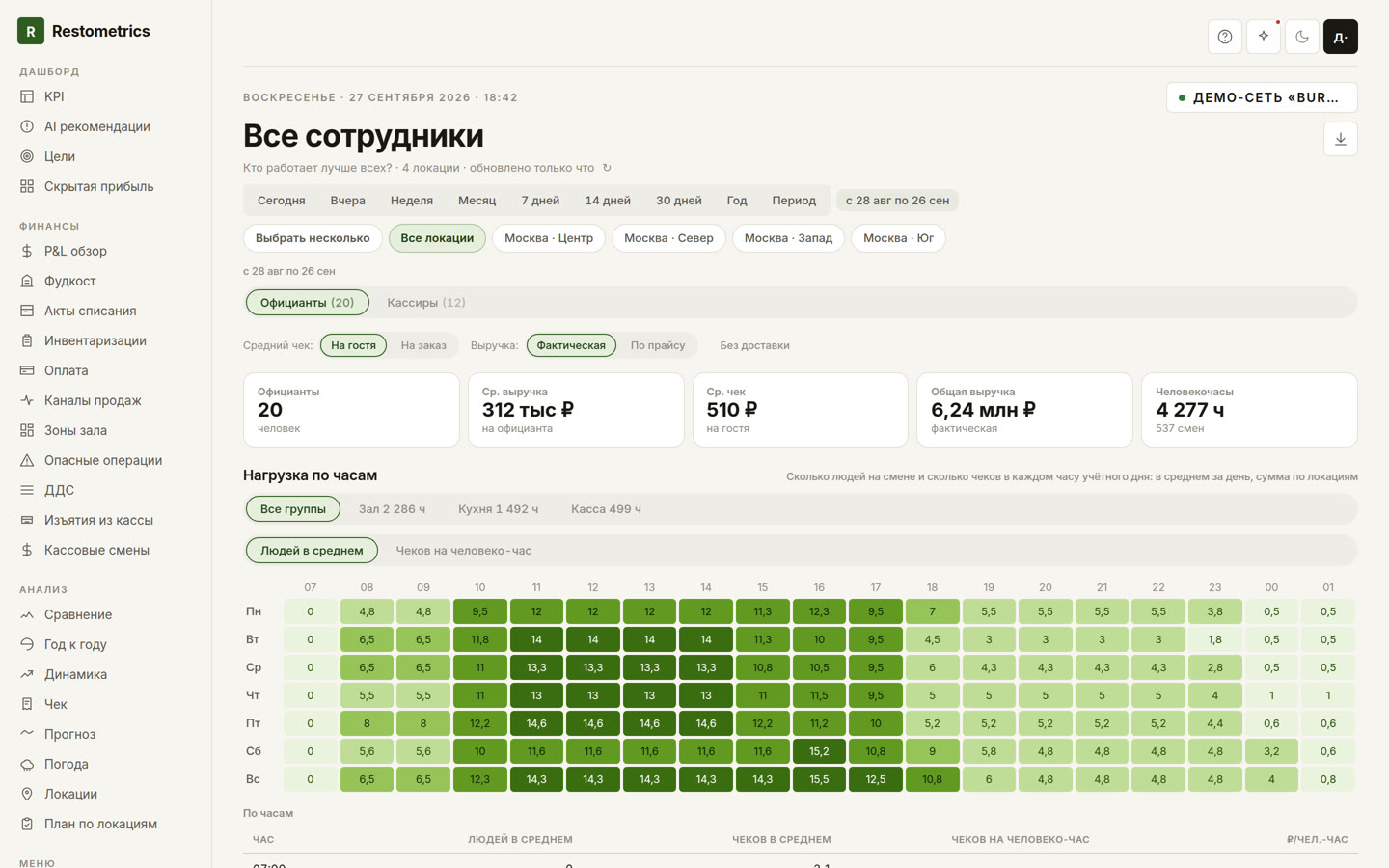Click the Зоны зала icon
The image size is (1389, 868).
pyautogui.click(x=27, y=430)
